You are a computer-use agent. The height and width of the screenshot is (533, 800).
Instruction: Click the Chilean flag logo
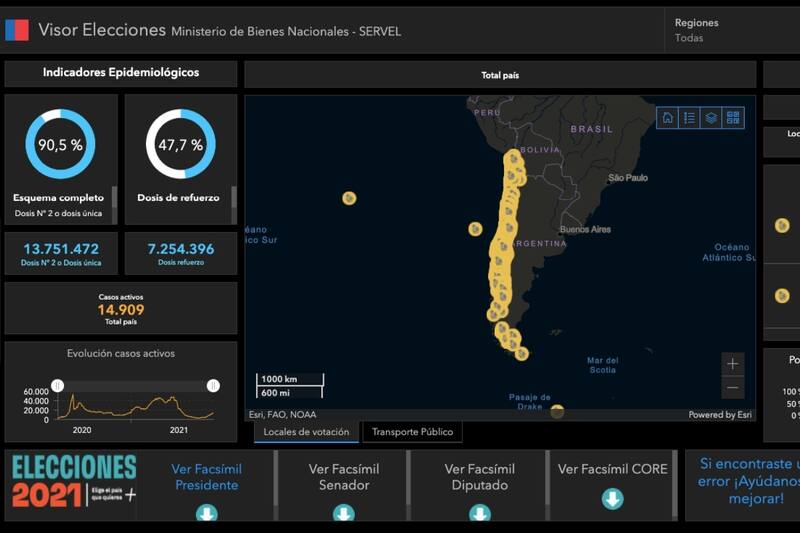point(17,30)
